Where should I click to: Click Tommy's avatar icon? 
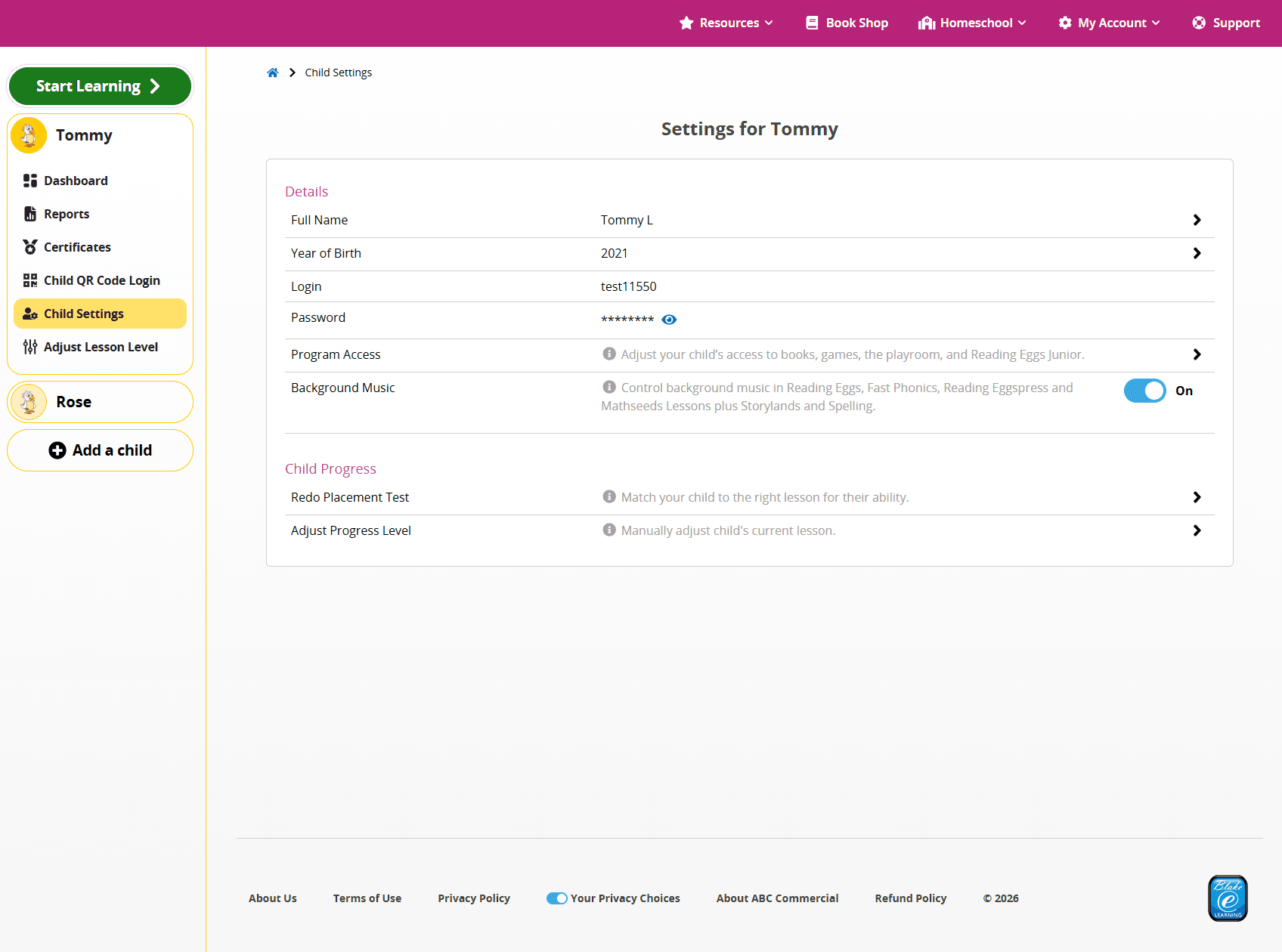pos(29,135)
